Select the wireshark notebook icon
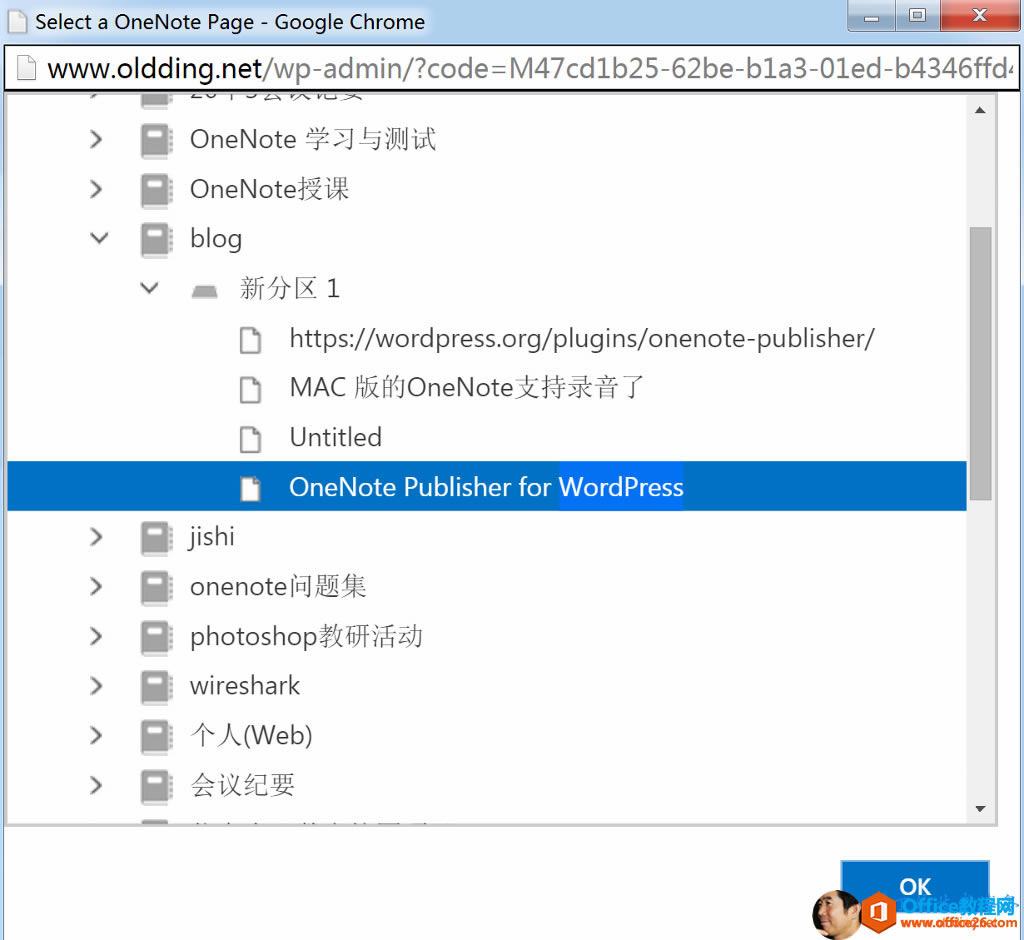The image size is (1024, 940). (x=156, y=686)
